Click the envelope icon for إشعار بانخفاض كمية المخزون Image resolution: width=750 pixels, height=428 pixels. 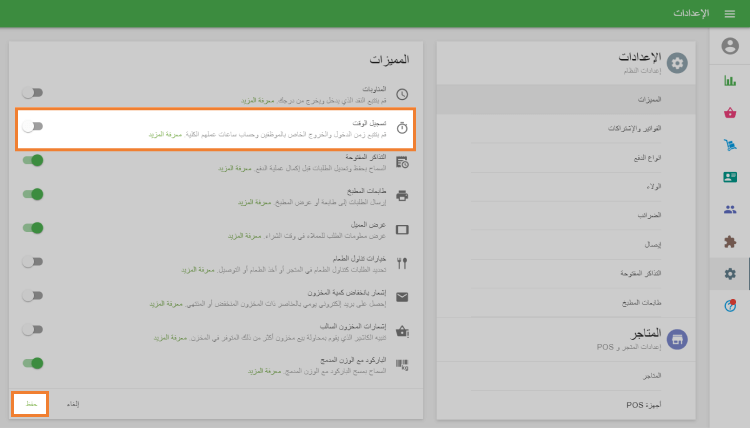pyautogui.click(x=402, y=297)
